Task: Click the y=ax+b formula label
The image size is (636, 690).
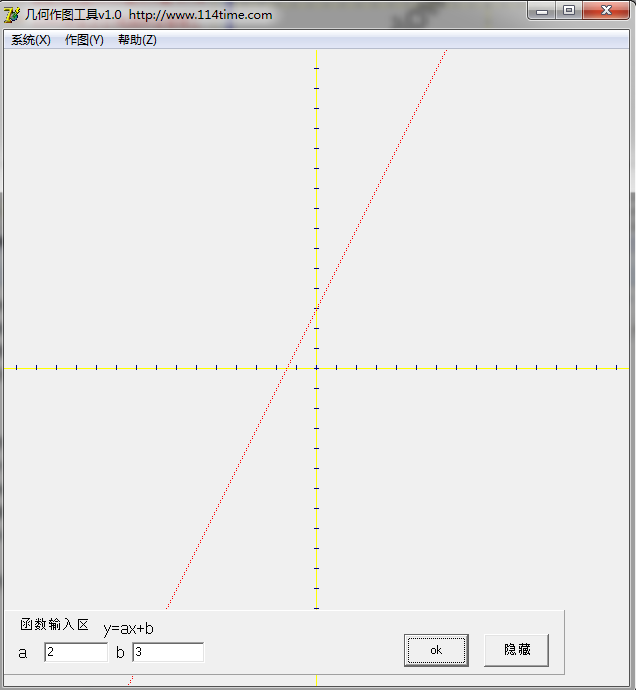Action: pyautogui.click(x=129, y=628)
